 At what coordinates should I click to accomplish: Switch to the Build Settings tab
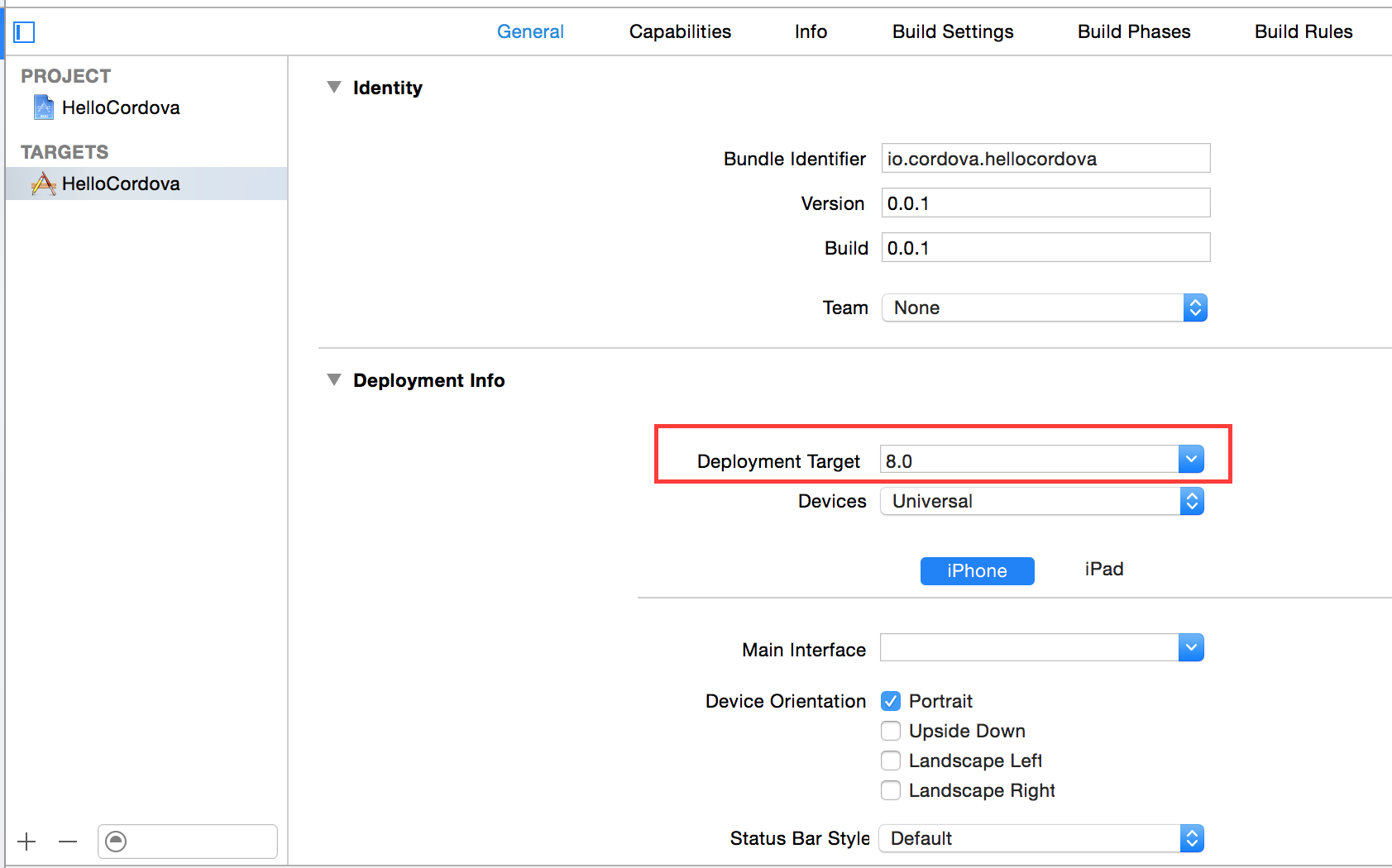953,31
